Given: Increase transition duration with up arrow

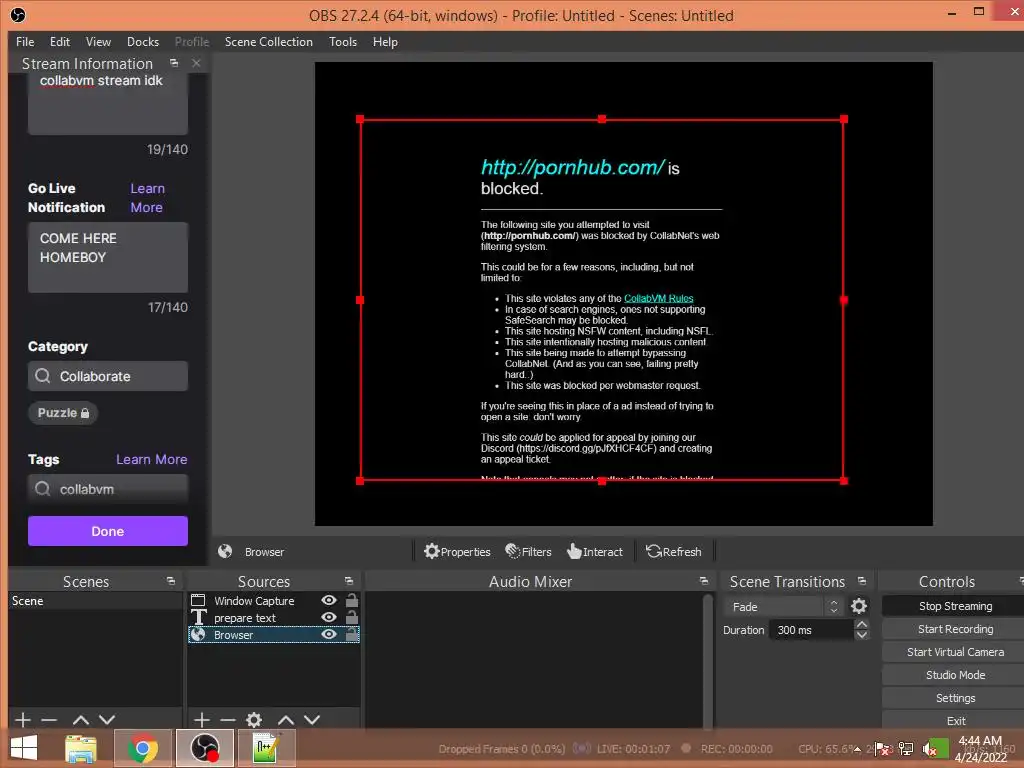Looking at the screenshot, I should [x=862, y=625].
